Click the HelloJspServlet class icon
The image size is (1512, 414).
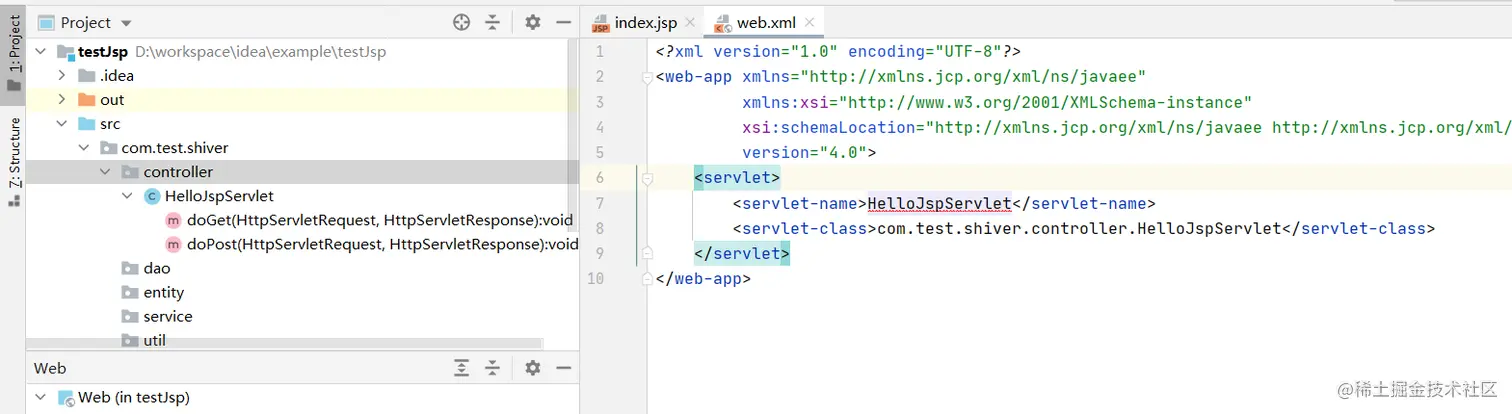(x=152, y=196)
